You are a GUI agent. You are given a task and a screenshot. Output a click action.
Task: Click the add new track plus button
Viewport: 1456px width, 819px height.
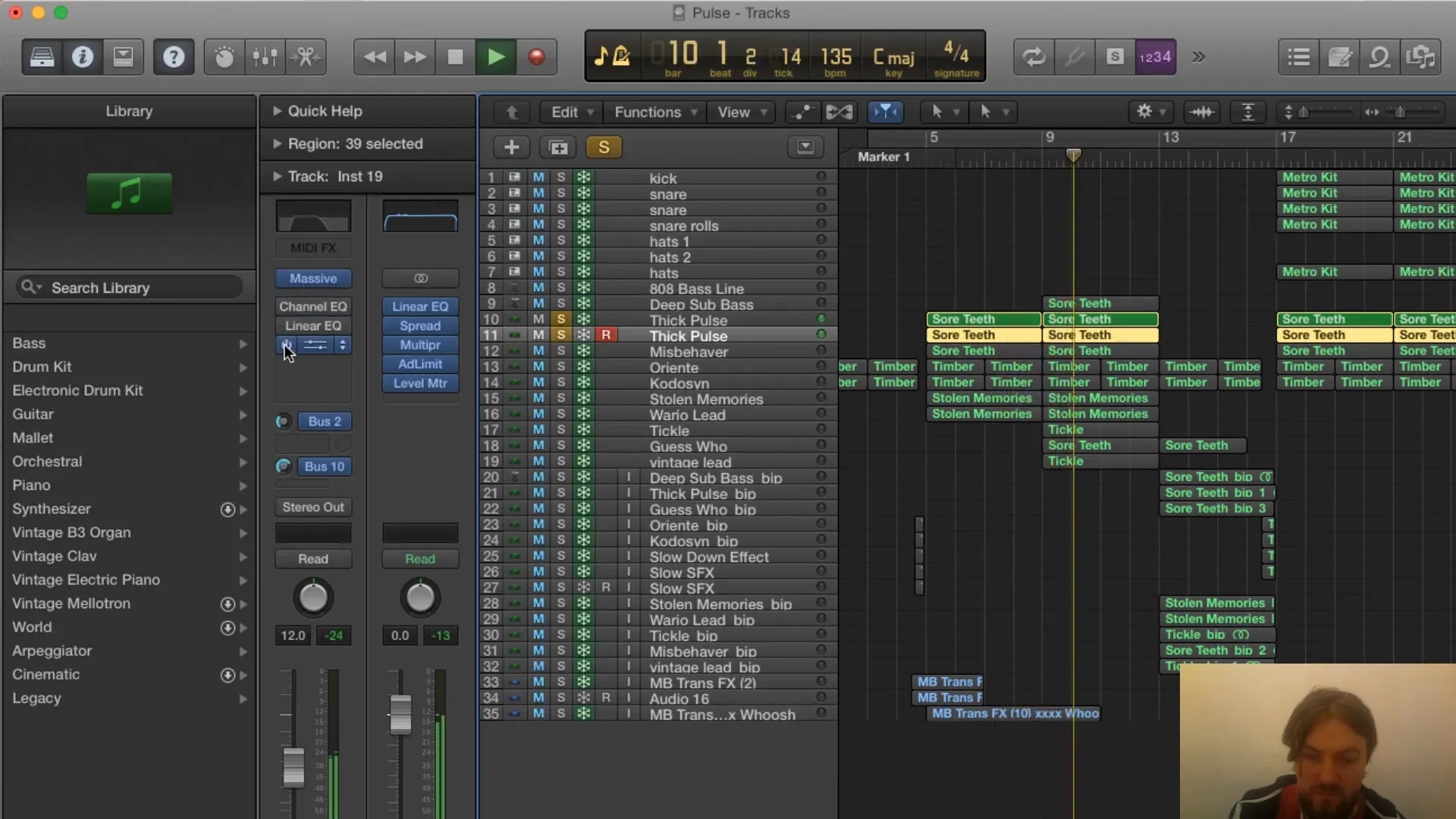[x=512, y=147]
